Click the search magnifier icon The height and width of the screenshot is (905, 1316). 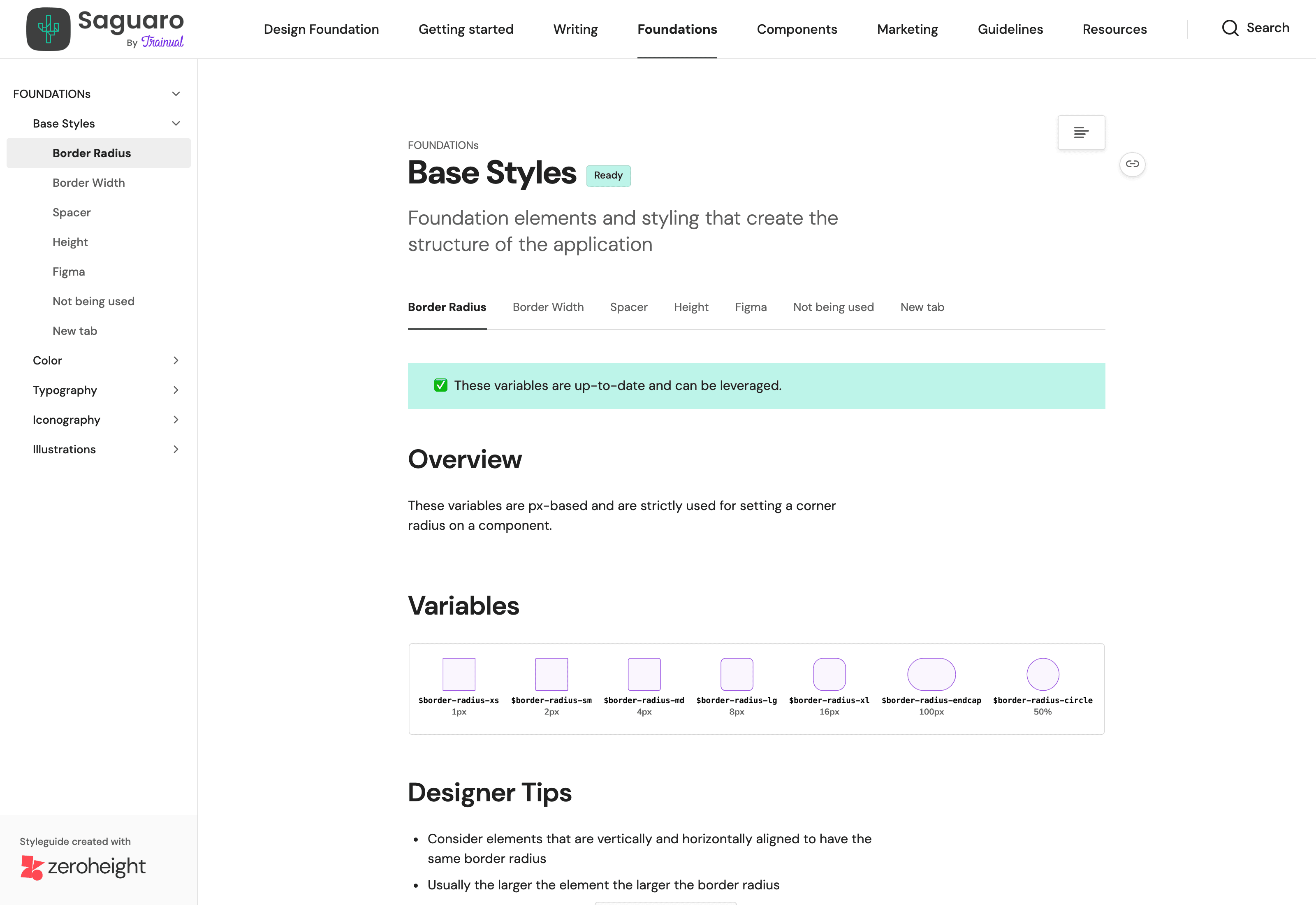[x=1230, y=28]
